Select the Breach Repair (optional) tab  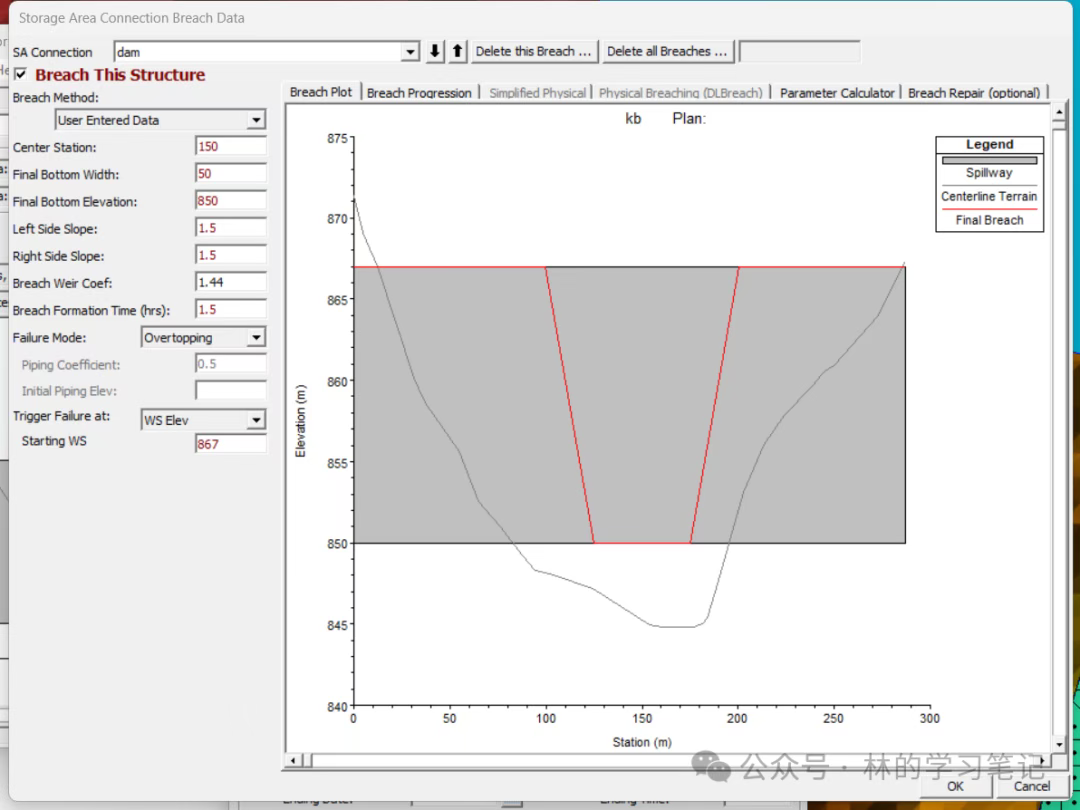coord(974,93)
